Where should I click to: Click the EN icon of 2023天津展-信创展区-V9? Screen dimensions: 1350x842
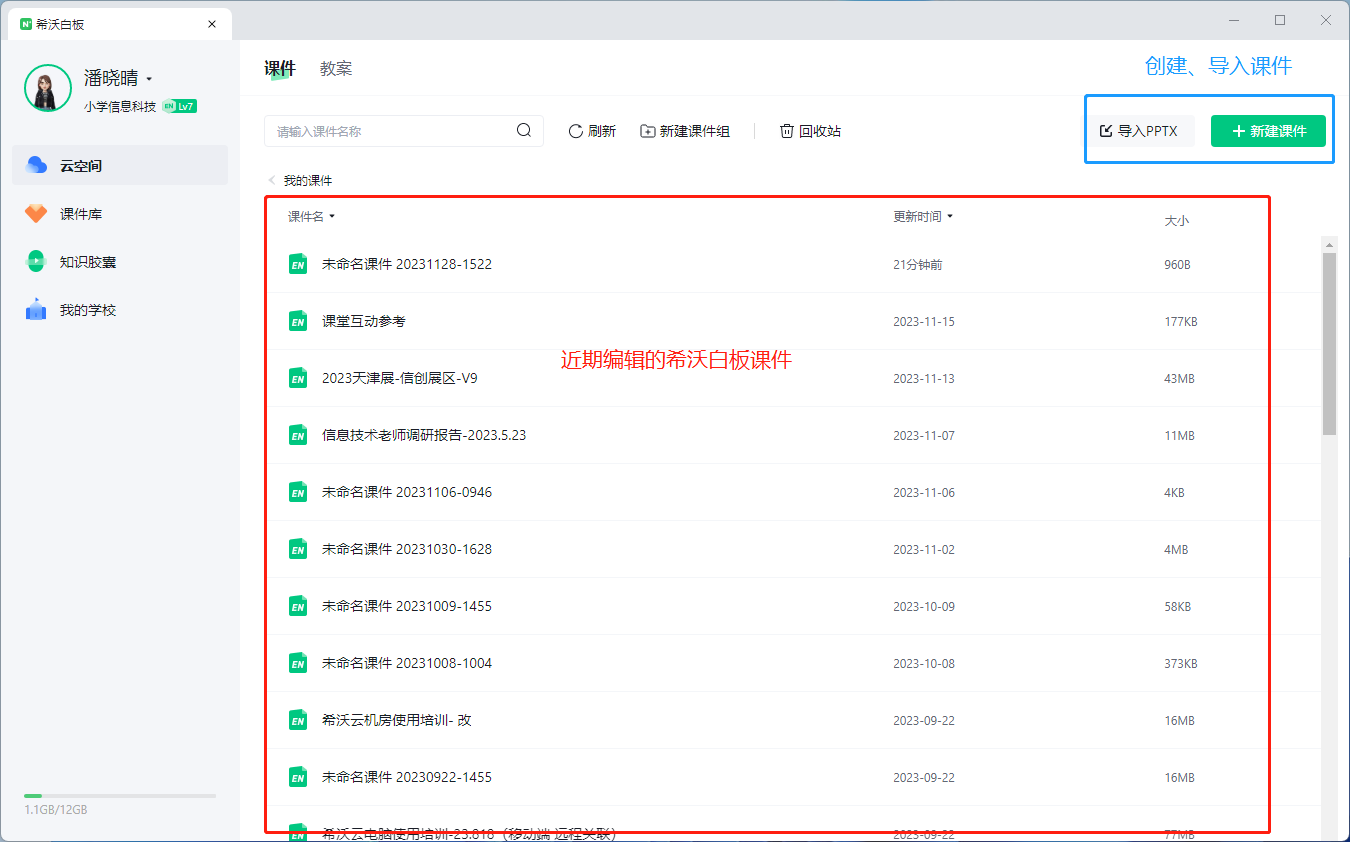(x=297, y=378)
